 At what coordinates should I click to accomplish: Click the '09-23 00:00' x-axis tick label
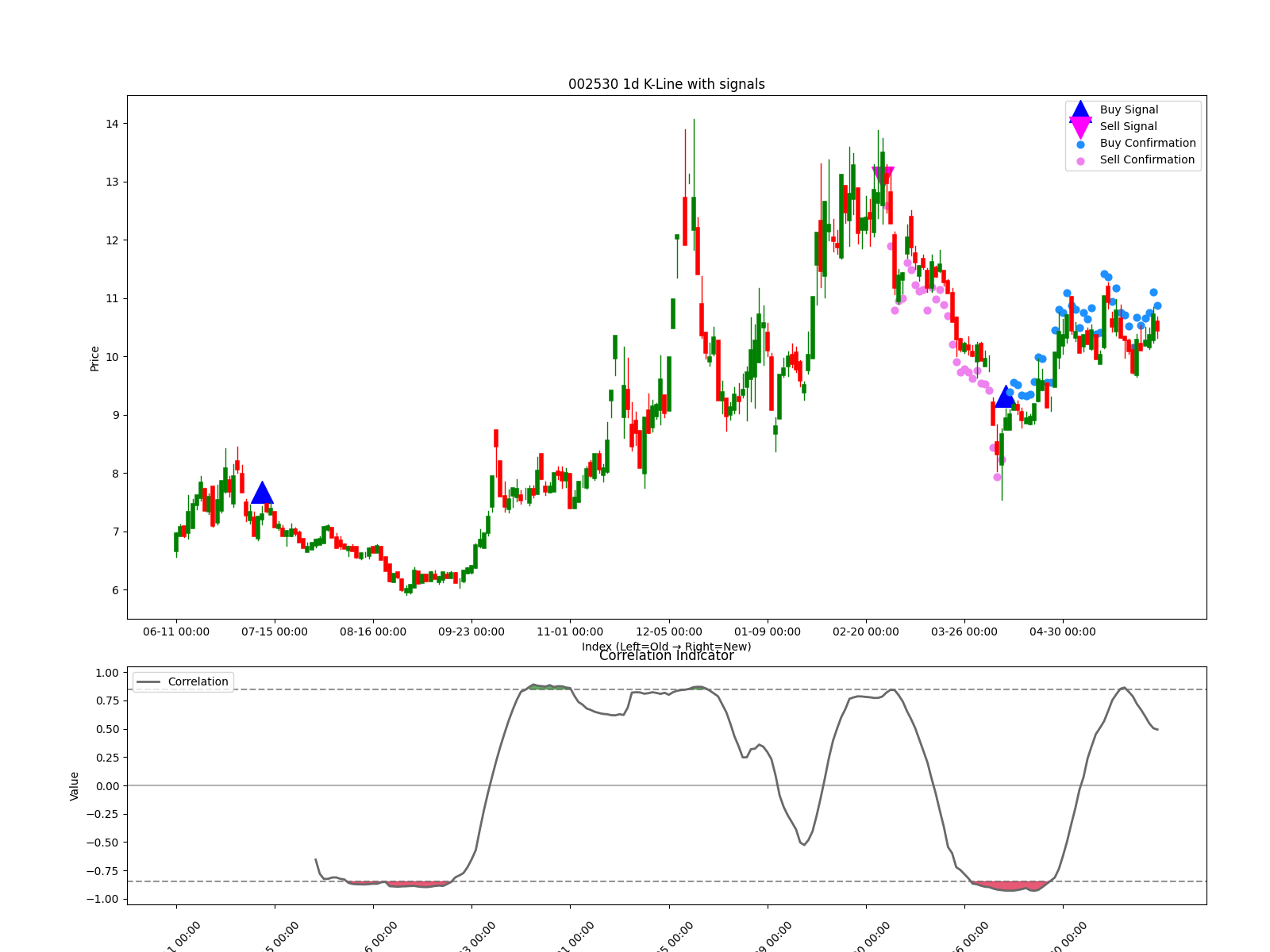point(471,631)
